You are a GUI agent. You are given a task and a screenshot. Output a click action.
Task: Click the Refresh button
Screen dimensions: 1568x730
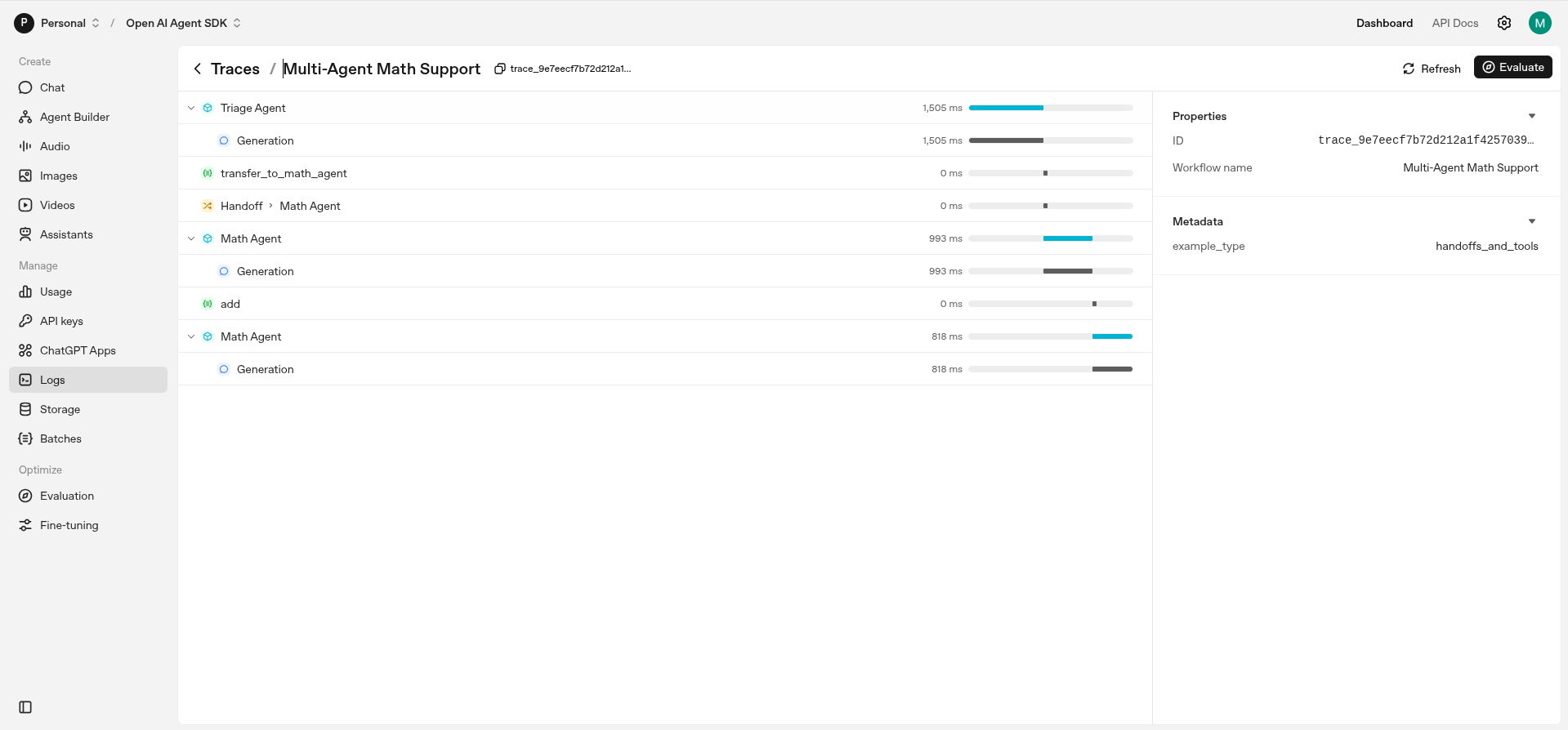[x=1432, y=69]
